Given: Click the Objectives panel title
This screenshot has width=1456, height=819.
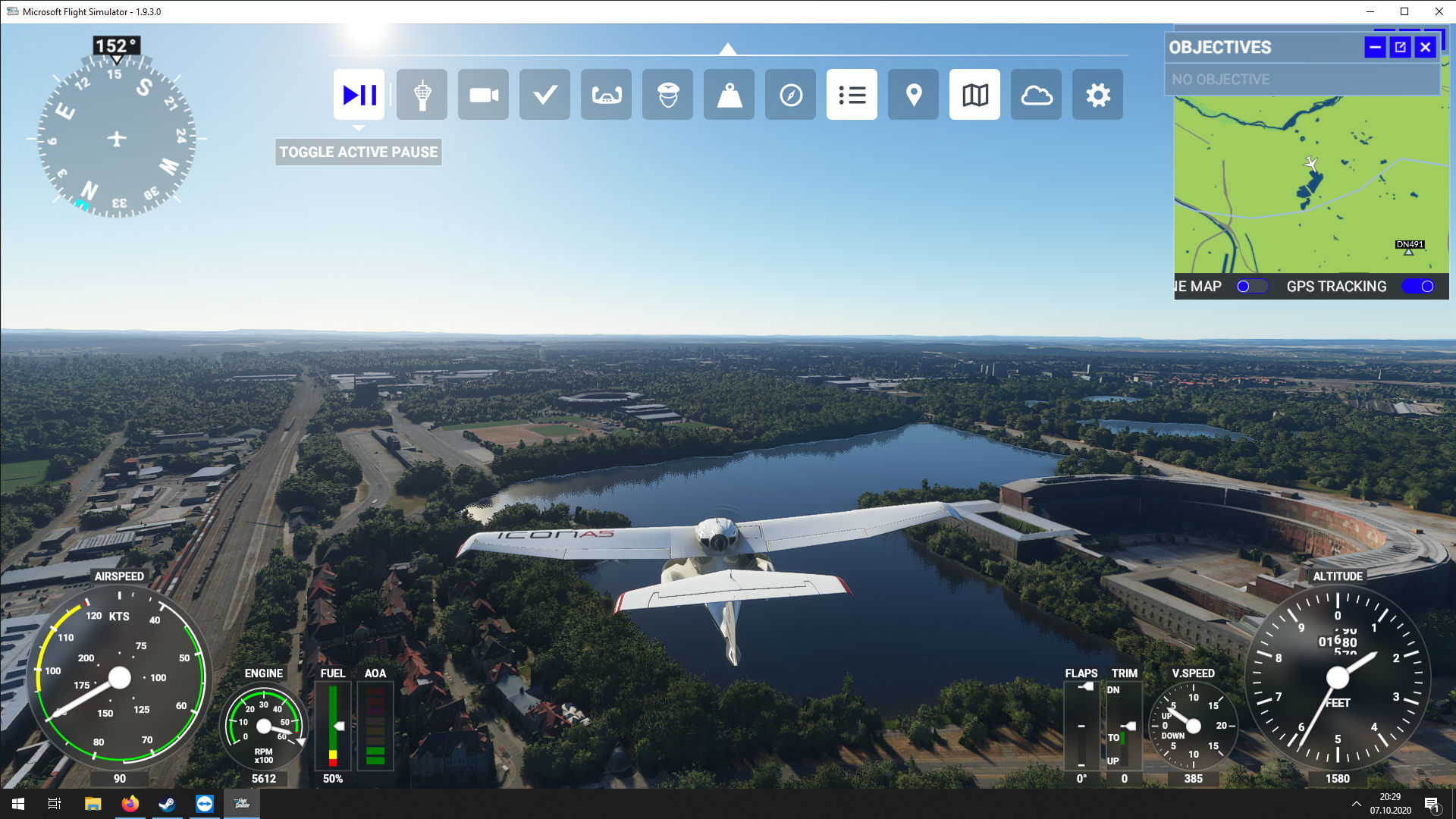Looking at the screenshot, I should (1219, 48).
